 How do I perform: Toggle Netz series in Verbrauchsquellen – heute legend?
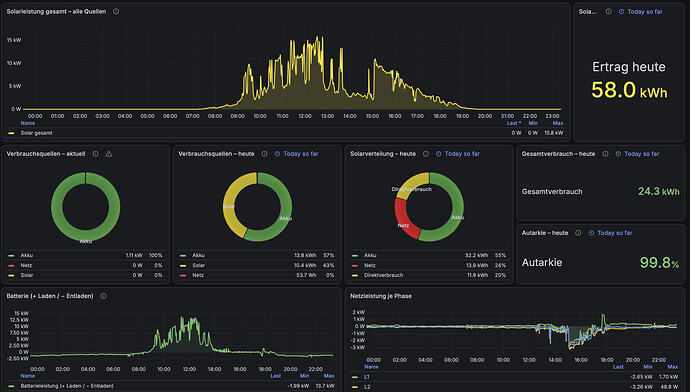198,275
